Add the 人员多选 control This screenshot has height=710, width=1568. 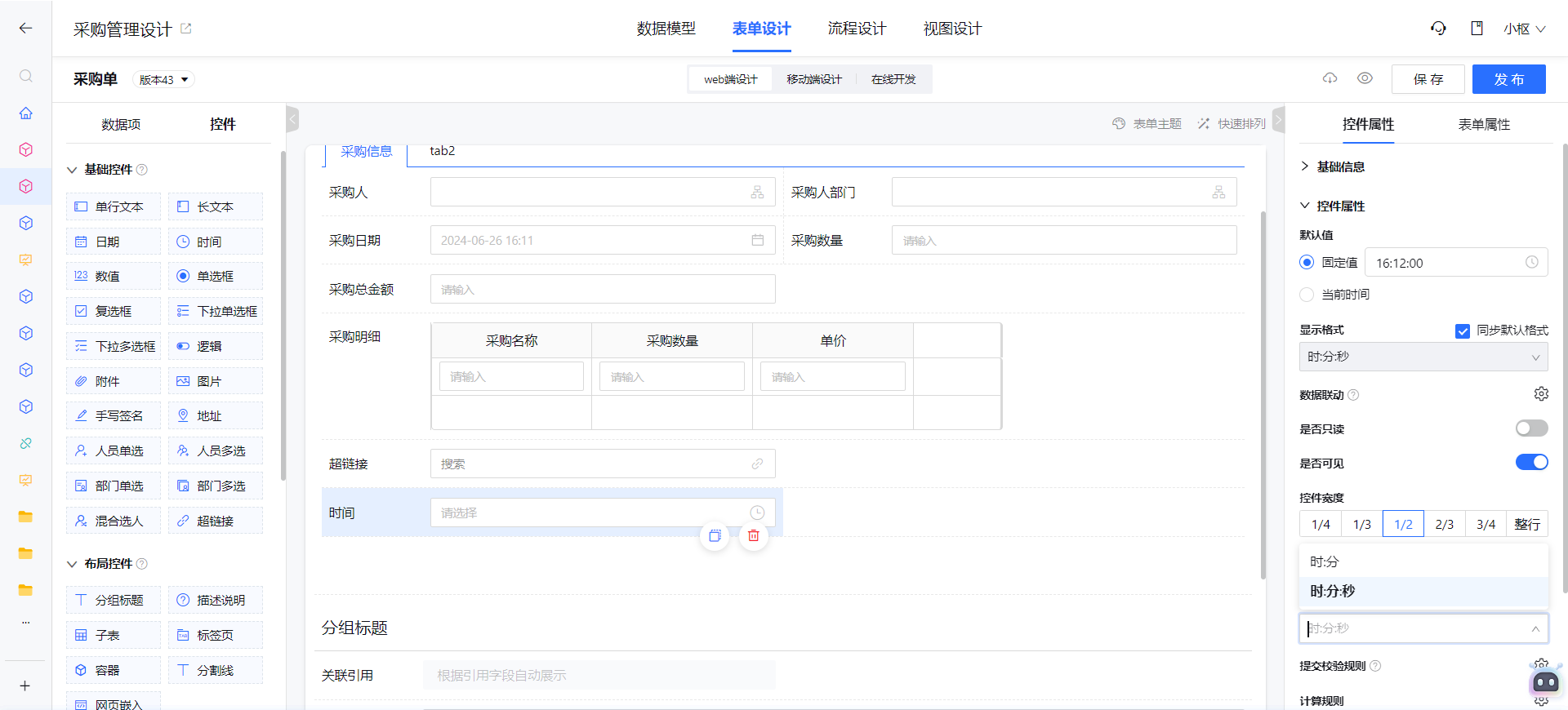pos(216,450)
